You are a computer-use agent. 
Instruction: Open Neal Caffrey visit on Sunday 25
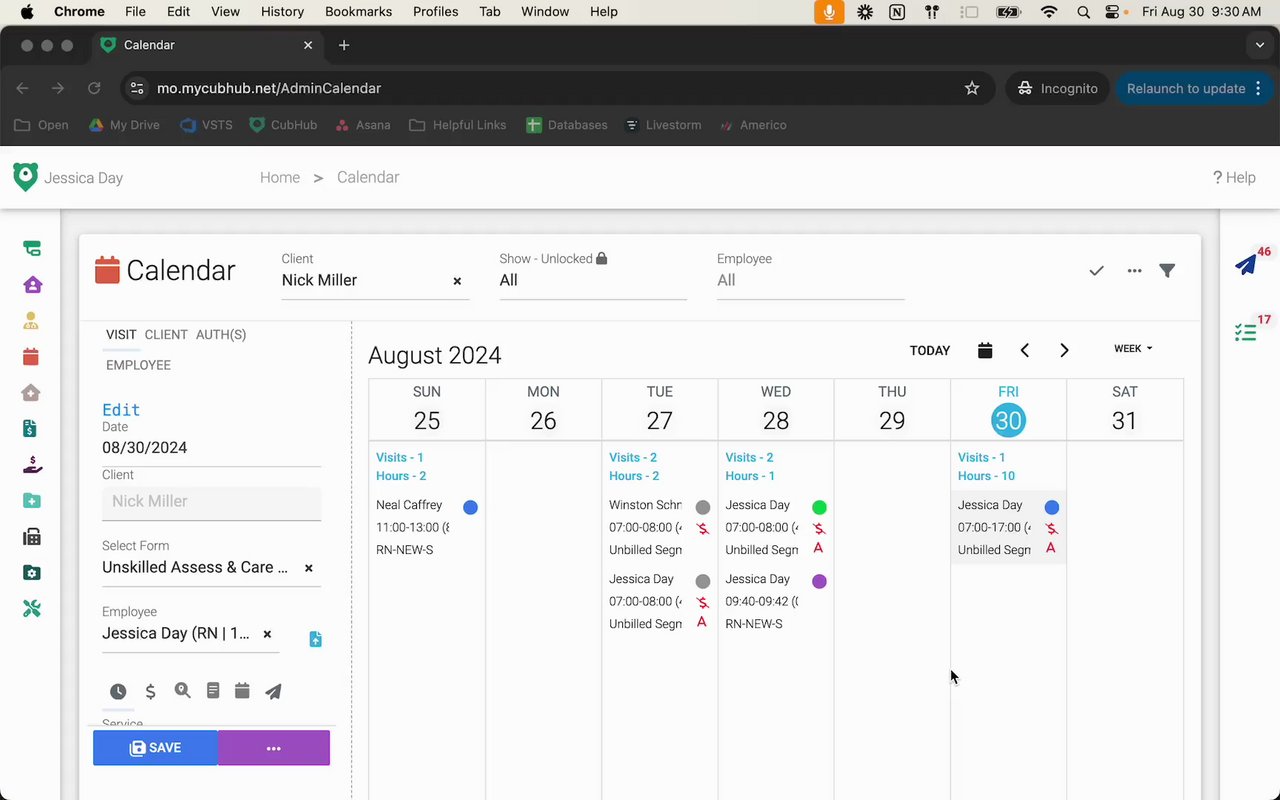point(427,527)
